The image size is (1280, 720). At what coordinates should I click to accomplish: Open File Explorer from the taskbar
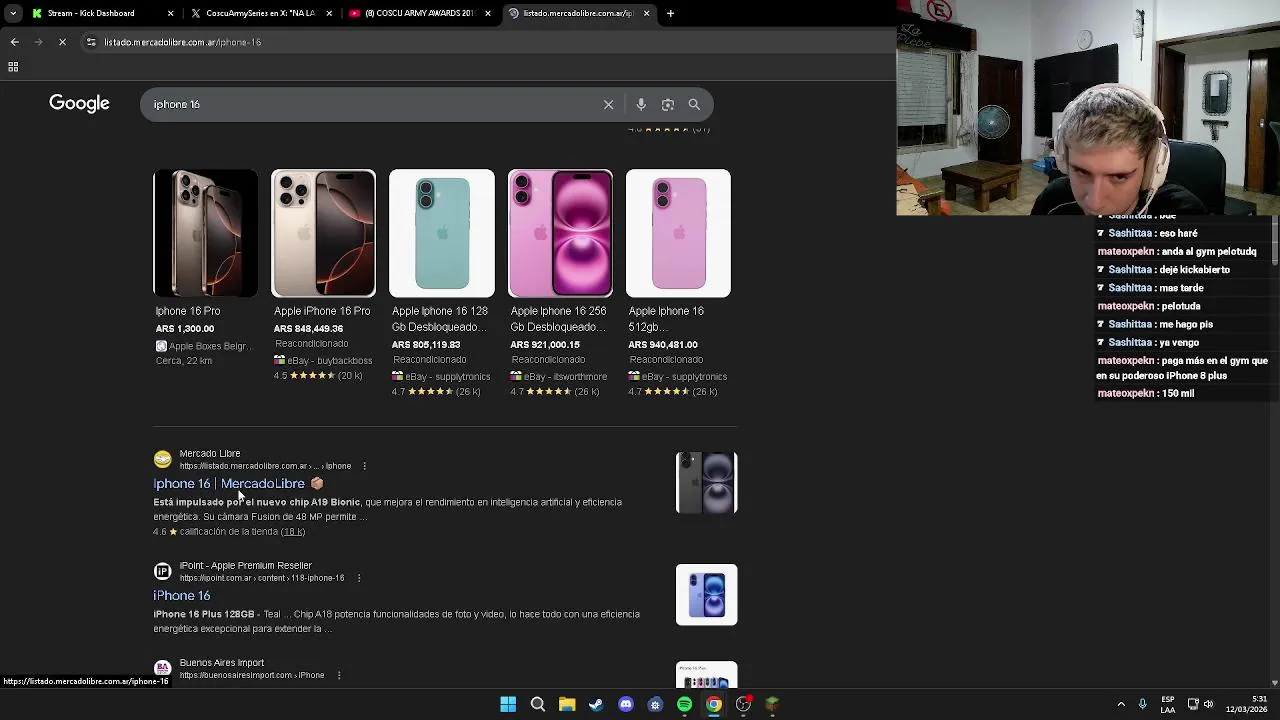coord(567,704)
